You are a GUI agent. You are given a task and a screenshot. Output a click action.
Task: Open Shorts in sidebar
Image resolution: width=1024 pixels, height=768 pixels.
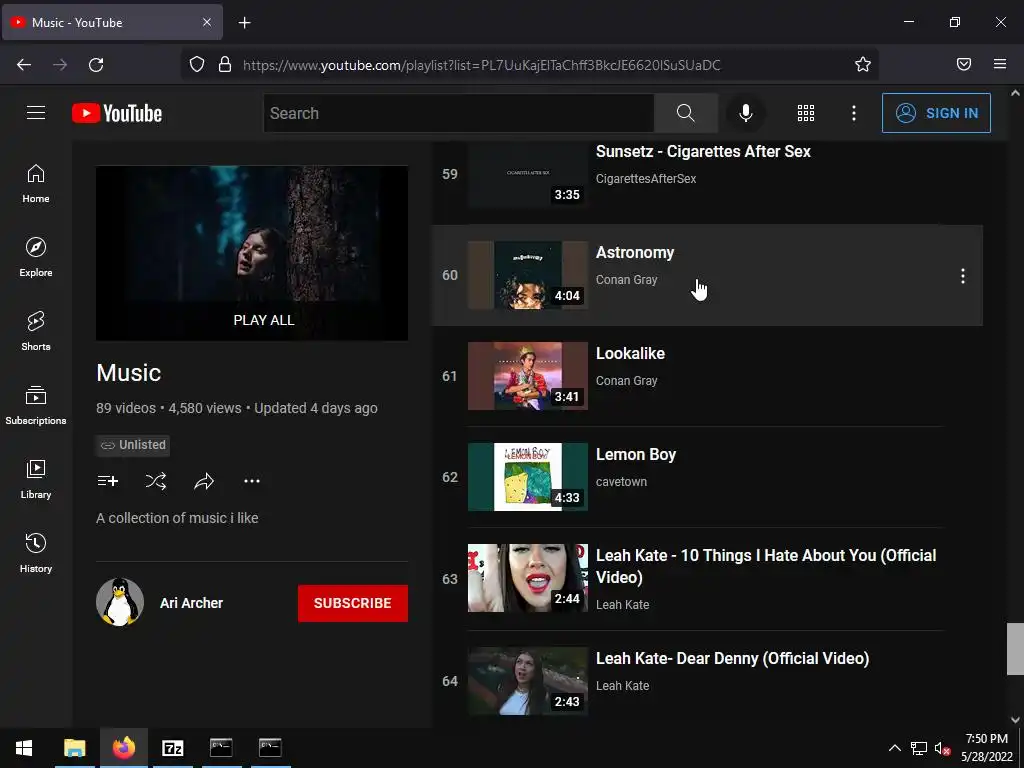(x=36, y=331)
